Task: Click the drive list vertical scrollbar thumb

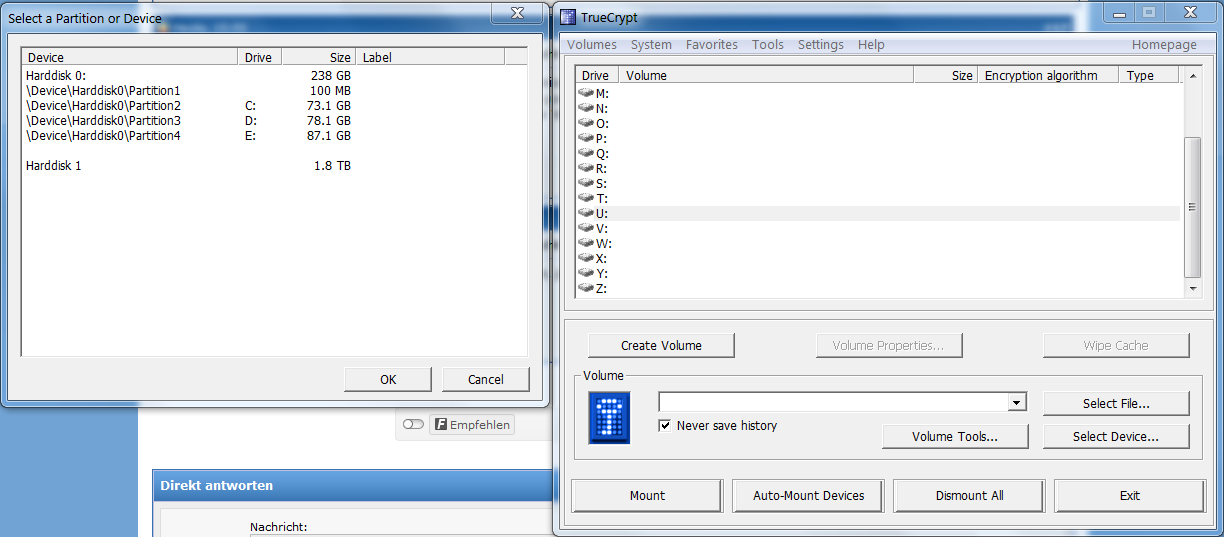Action: [1191, 207]
